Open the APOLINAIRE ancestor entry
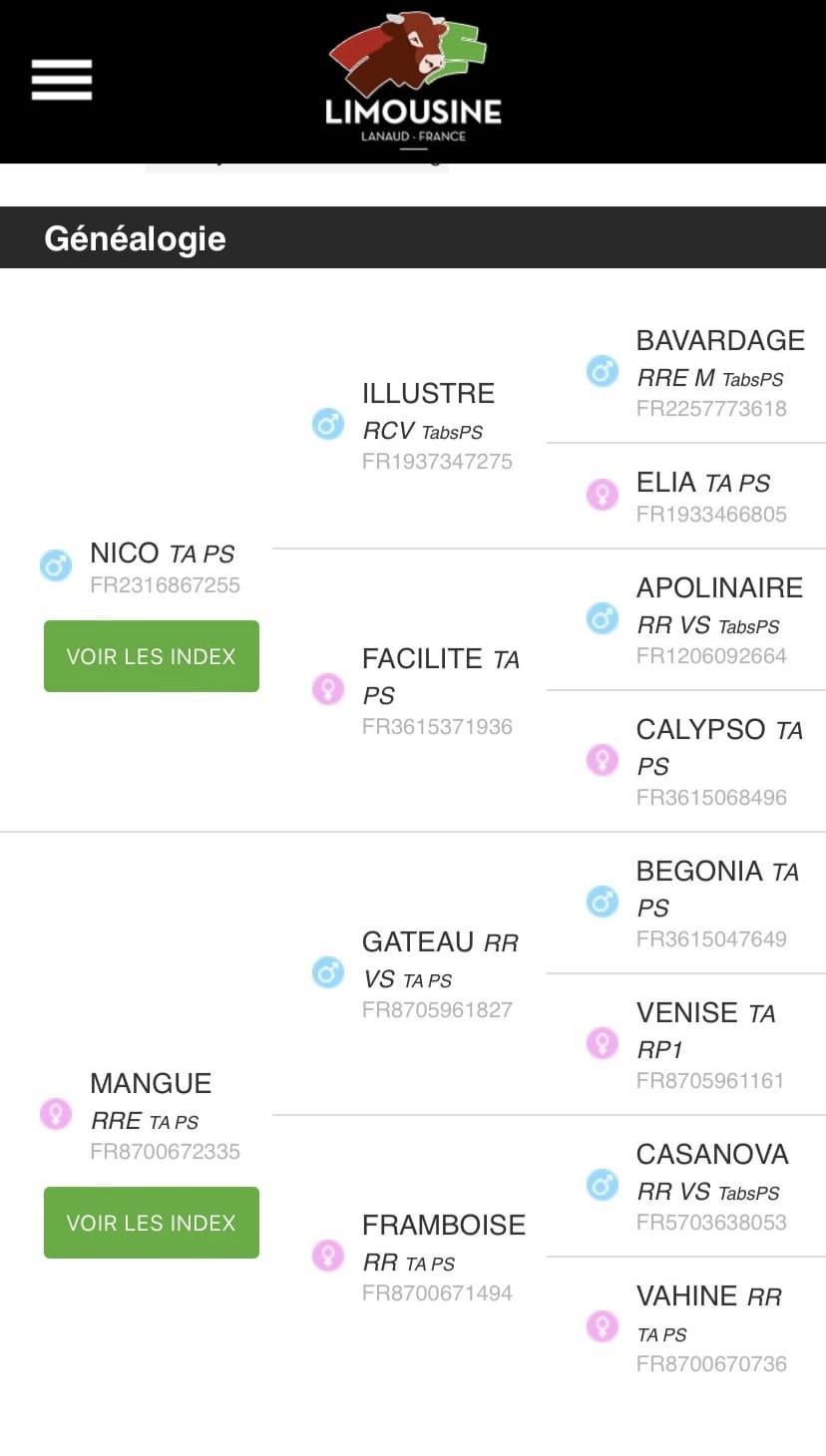The height and width of the screenshot is (1456, 826). (x=719, y=588)
